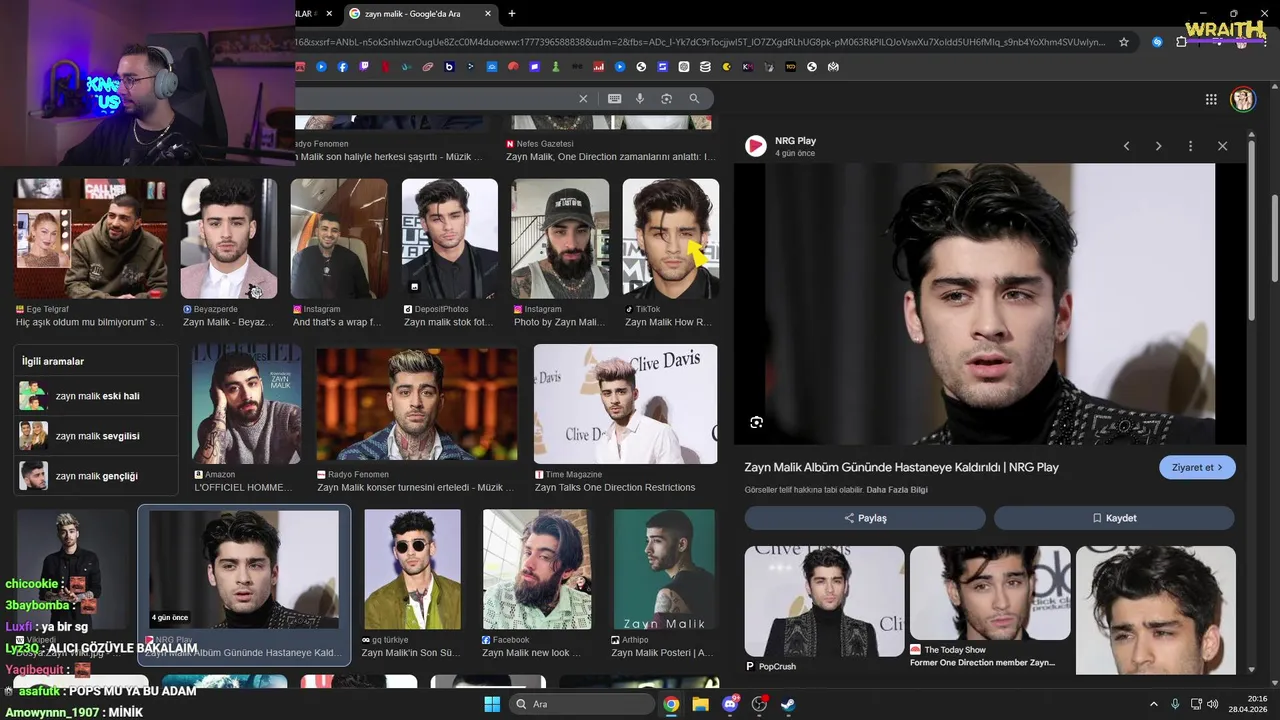Viewport: 1280px width, 720px height.
Task: Share the image with Paylaş
Action: point(865,518)
